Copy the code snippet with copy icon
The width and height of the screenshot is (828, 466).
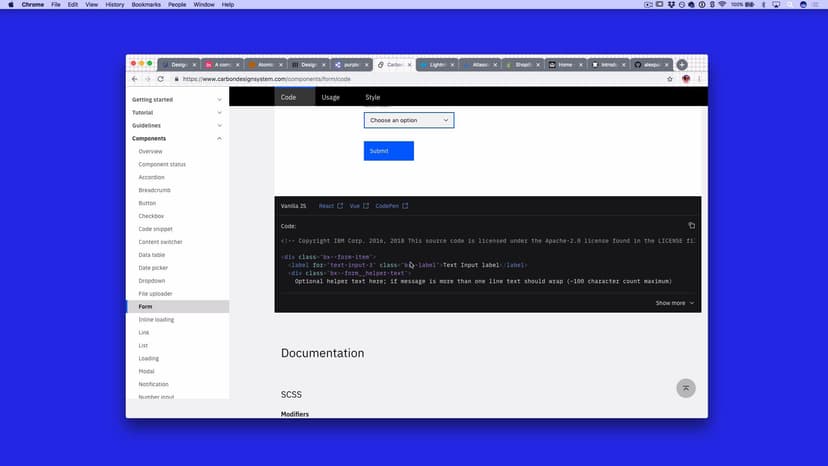(x=691, y=226)
